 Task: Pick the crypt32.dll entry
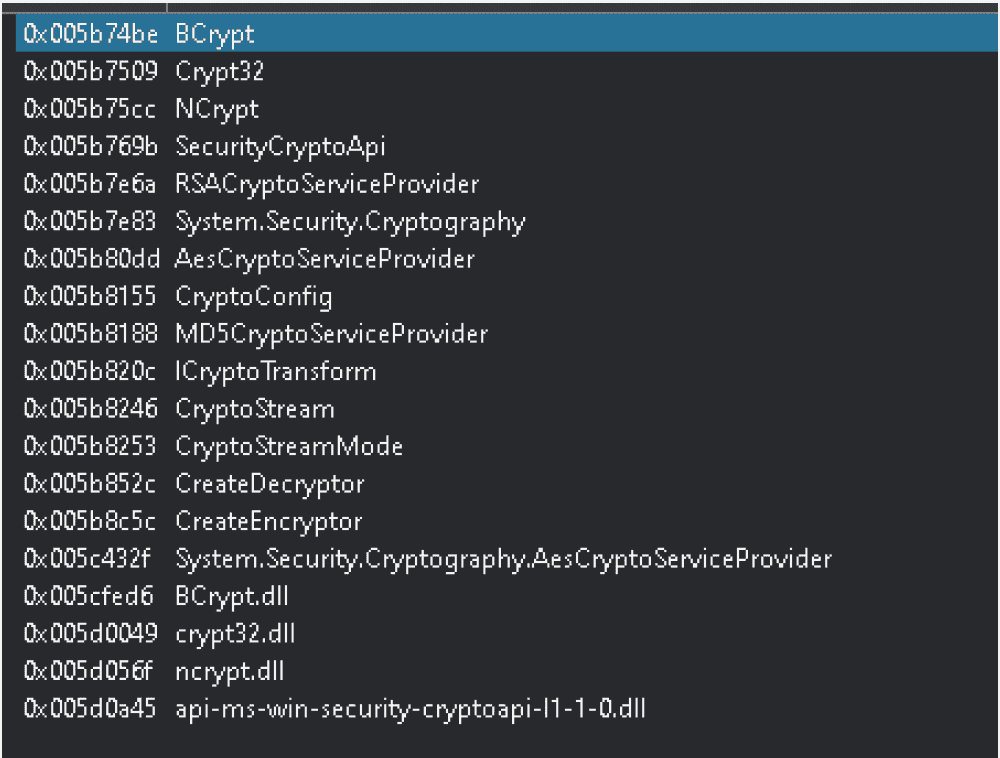pyautogui.click(x=235, y=634)
